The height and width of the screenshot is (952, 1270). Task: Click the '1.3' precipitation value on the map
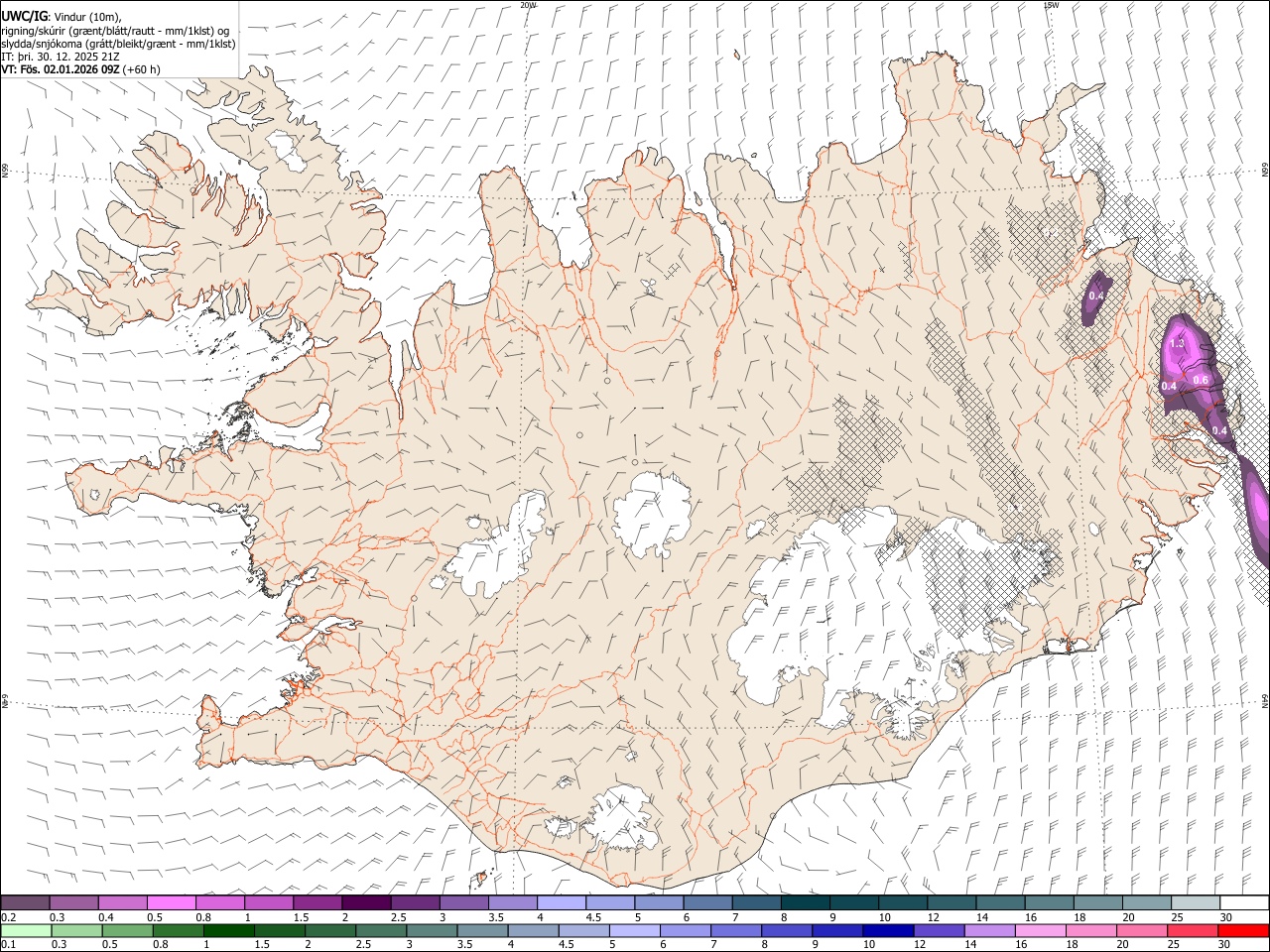1178,343
